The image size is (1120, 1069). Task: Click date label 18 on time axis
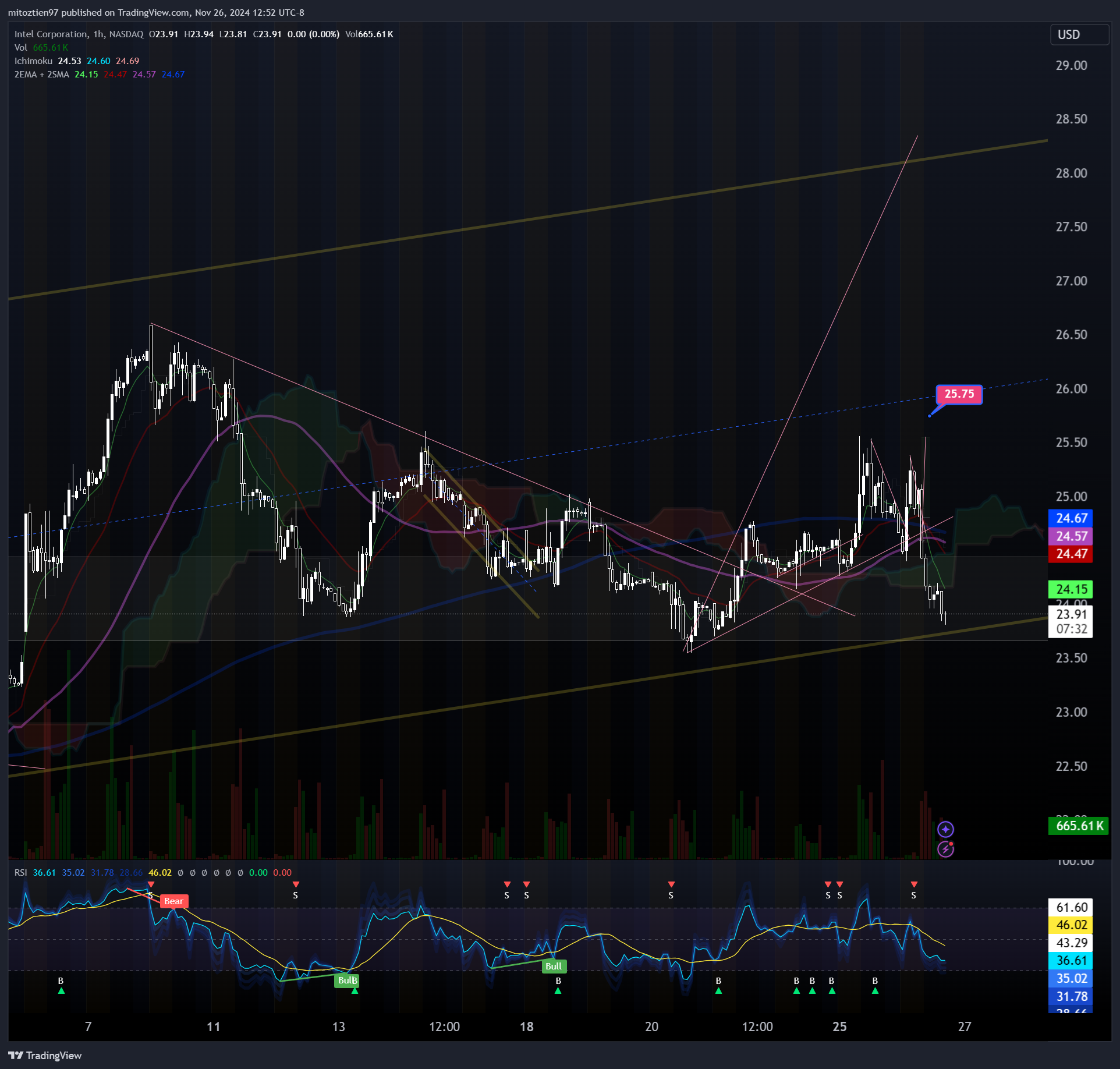click(527, 1026)
